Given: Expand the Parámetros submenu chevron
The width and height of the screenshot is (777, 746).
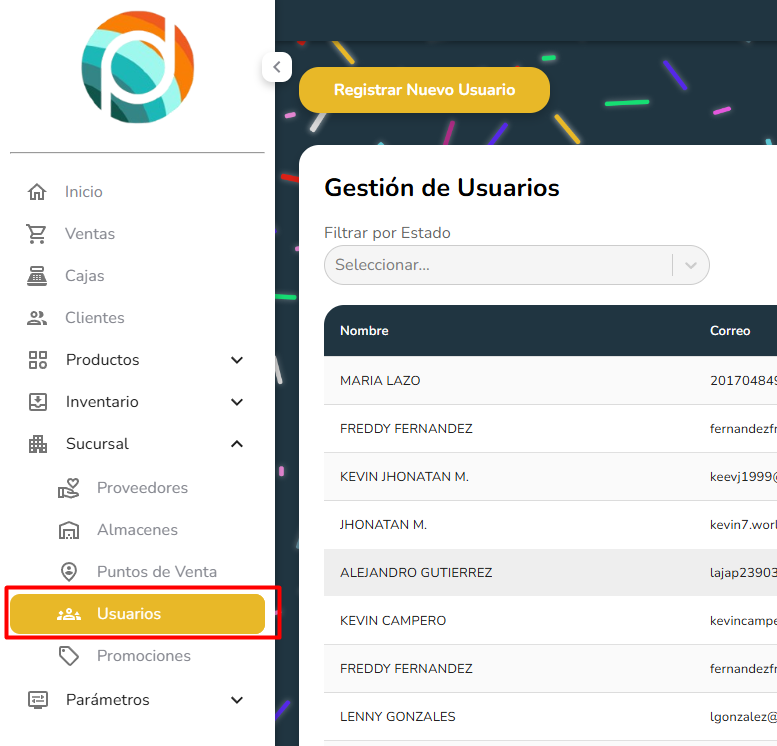Looking at the screenshot, I should 237,700.
